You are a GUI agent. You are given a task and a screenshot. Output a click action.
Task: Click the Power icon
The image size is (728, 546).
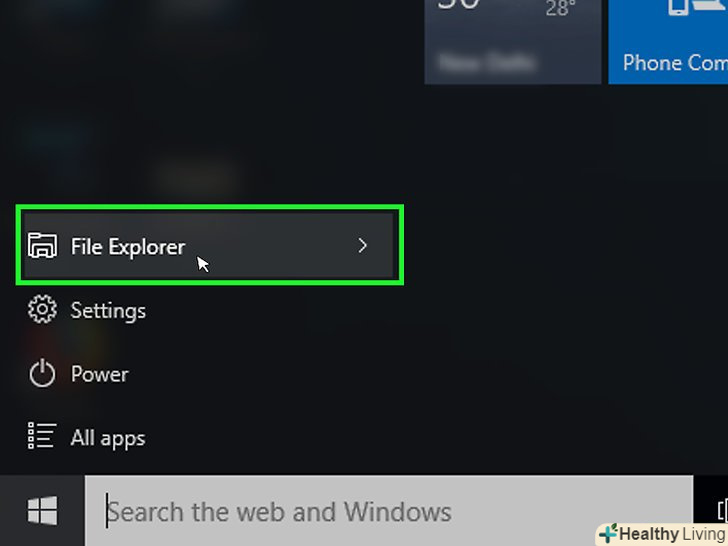[x=42, y=373]
